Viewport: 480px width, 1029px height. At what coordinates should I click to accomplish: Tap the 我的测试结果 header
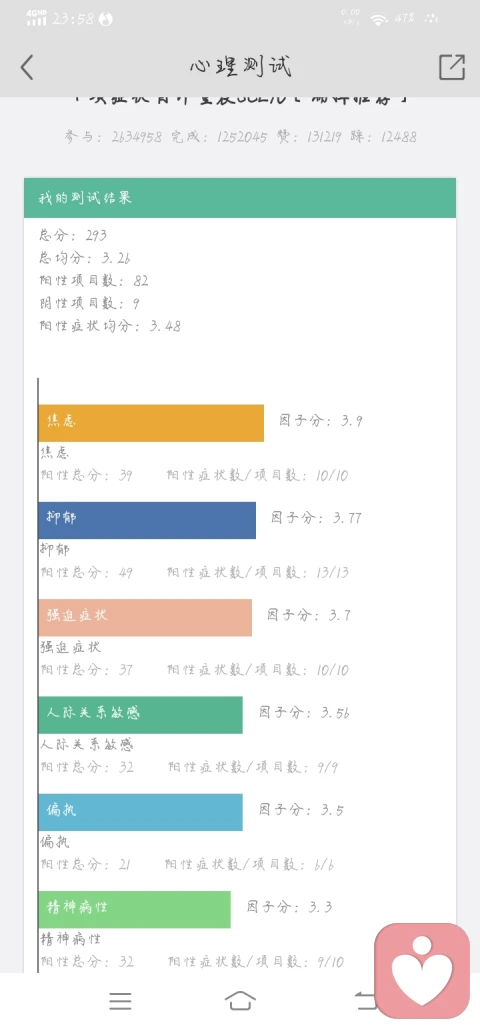(240, 198)
